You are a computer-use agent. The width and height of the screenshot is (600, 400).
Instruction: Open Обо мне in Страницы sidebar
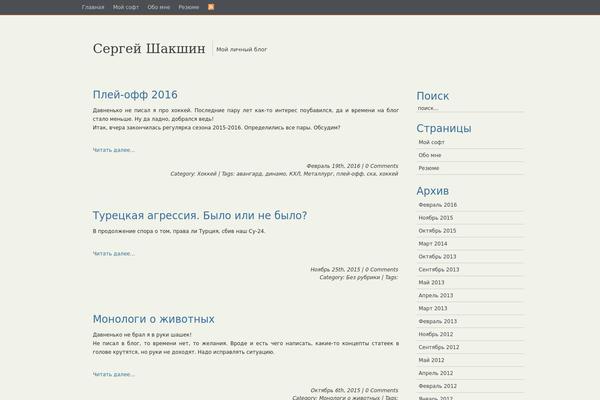pyautogui.click(x=430, y=155)
